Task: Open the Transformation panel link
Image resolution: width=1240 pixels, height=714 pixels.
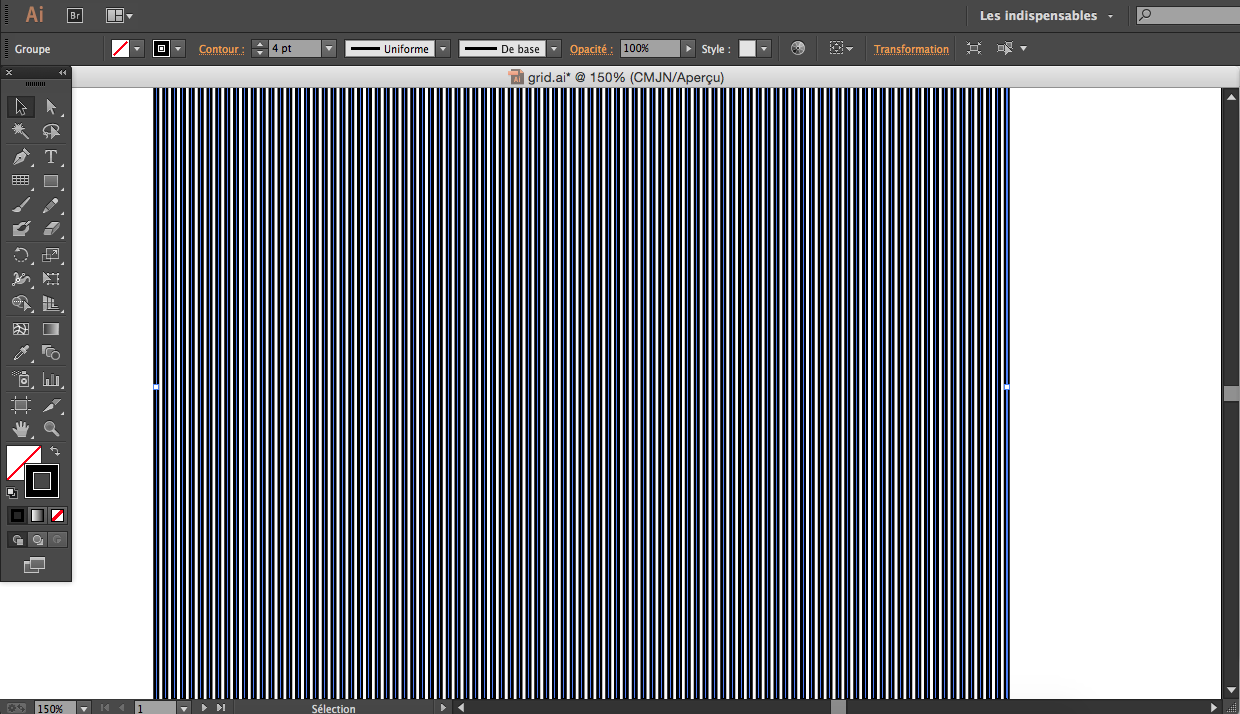Action: pyautogui.click(x=911, y=49)
